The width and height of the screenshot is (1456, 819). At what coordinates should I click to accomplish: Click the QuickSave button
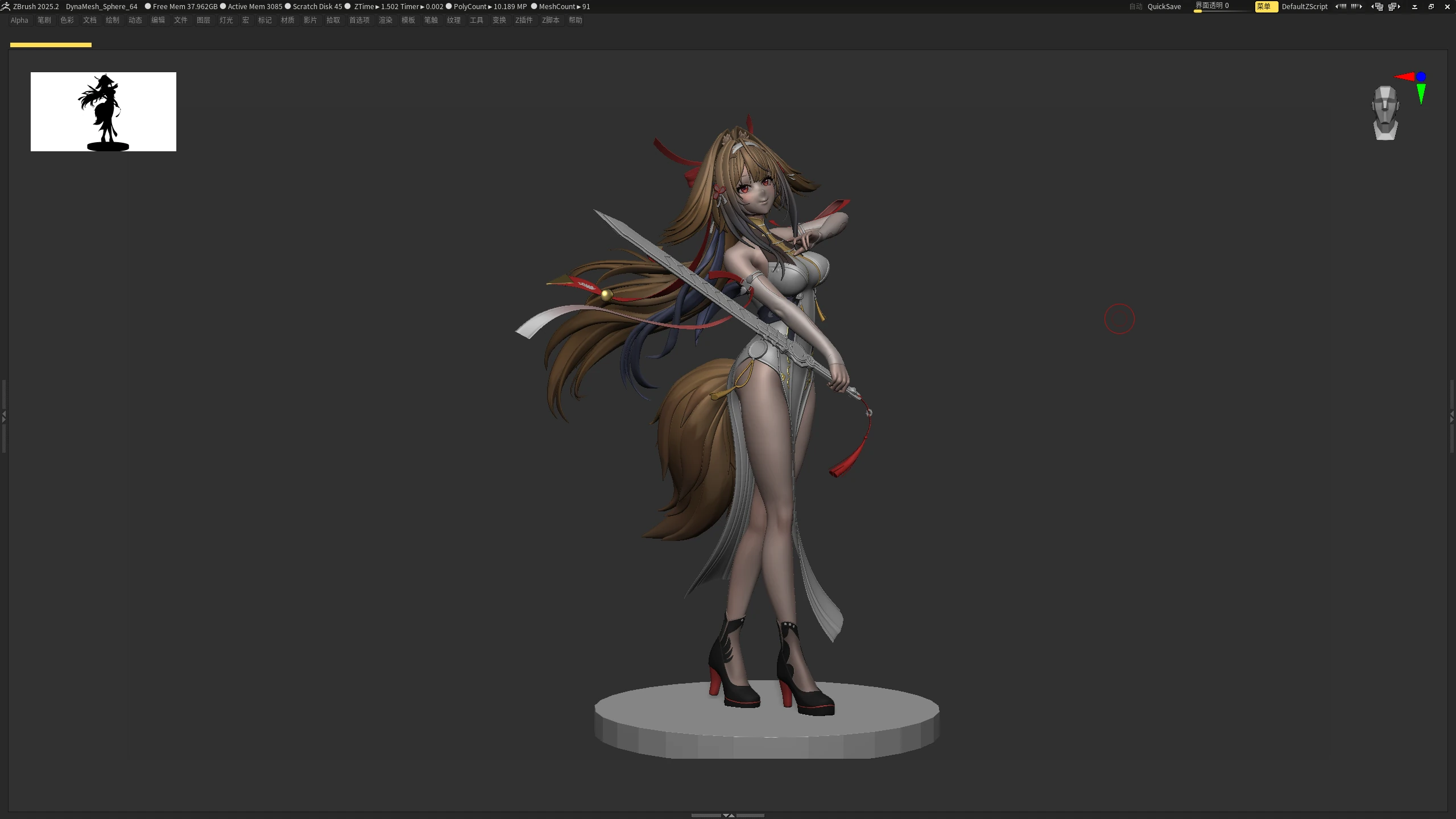pos(1164,6)
